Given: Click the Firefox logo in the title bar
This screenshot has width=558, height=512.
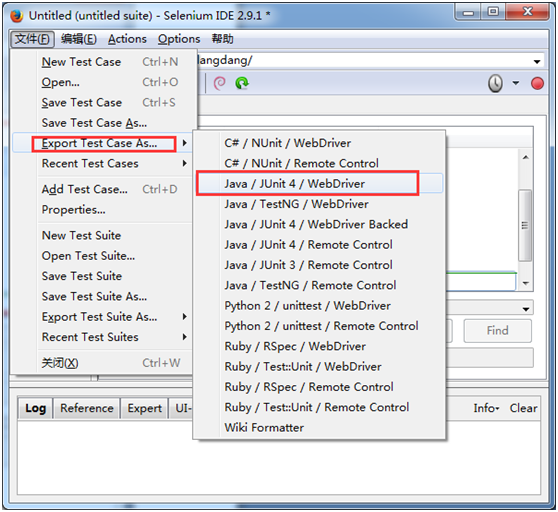Looking at the screenshot, I should pos(16,16).
